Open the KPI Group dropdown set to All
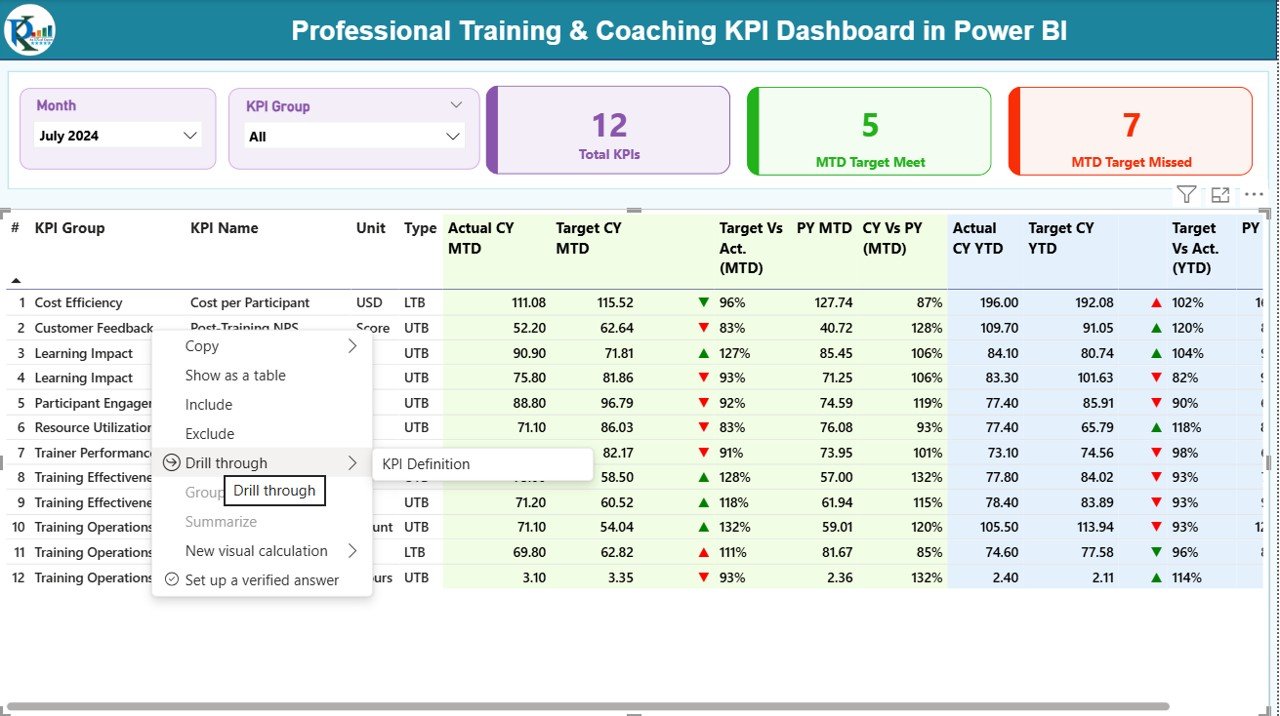 pyautogui.click(x=455, y=135)
